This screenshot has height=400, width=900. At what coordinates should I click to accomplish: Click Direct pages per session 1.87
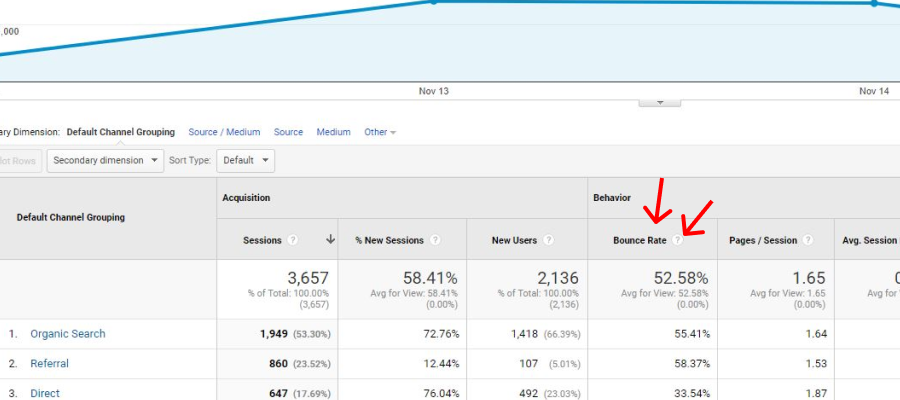[816, 393]
